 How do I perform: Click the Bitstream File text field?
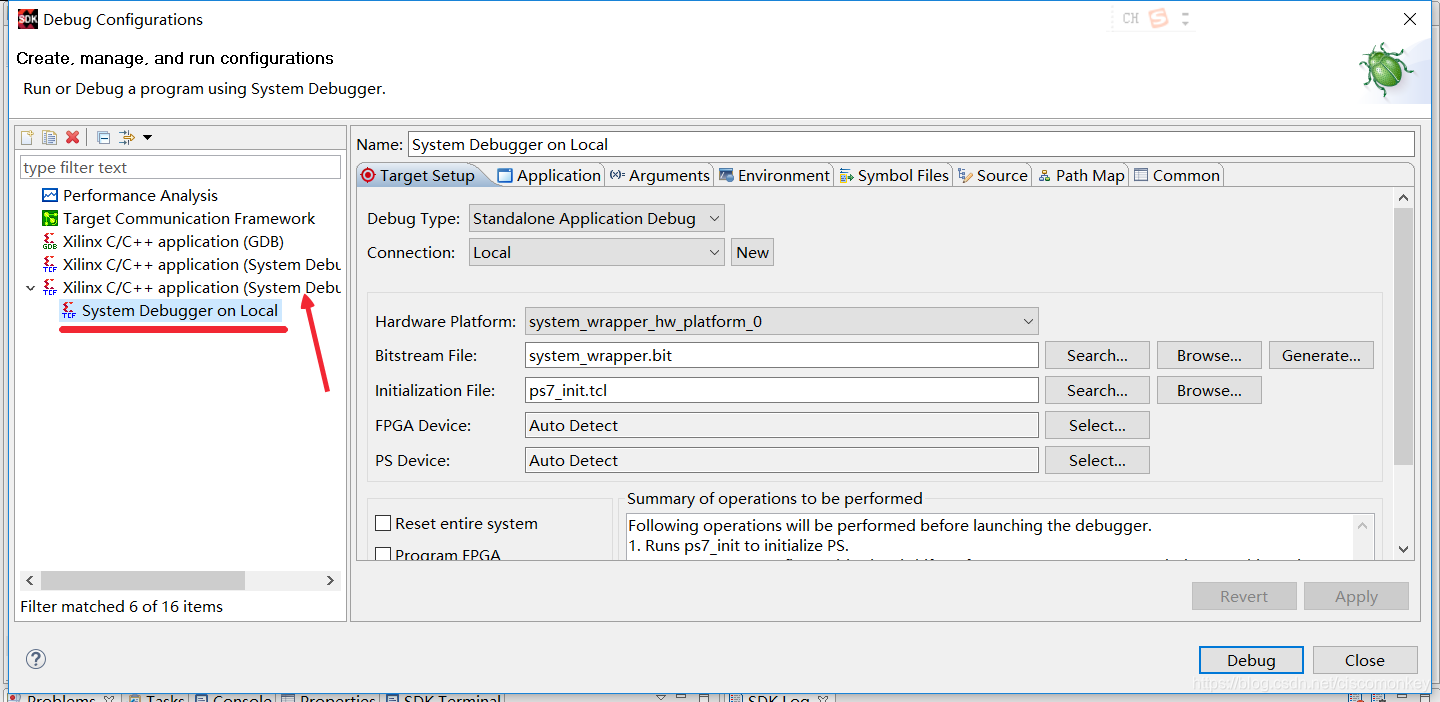pyautogui.click(x=782, y=355)
